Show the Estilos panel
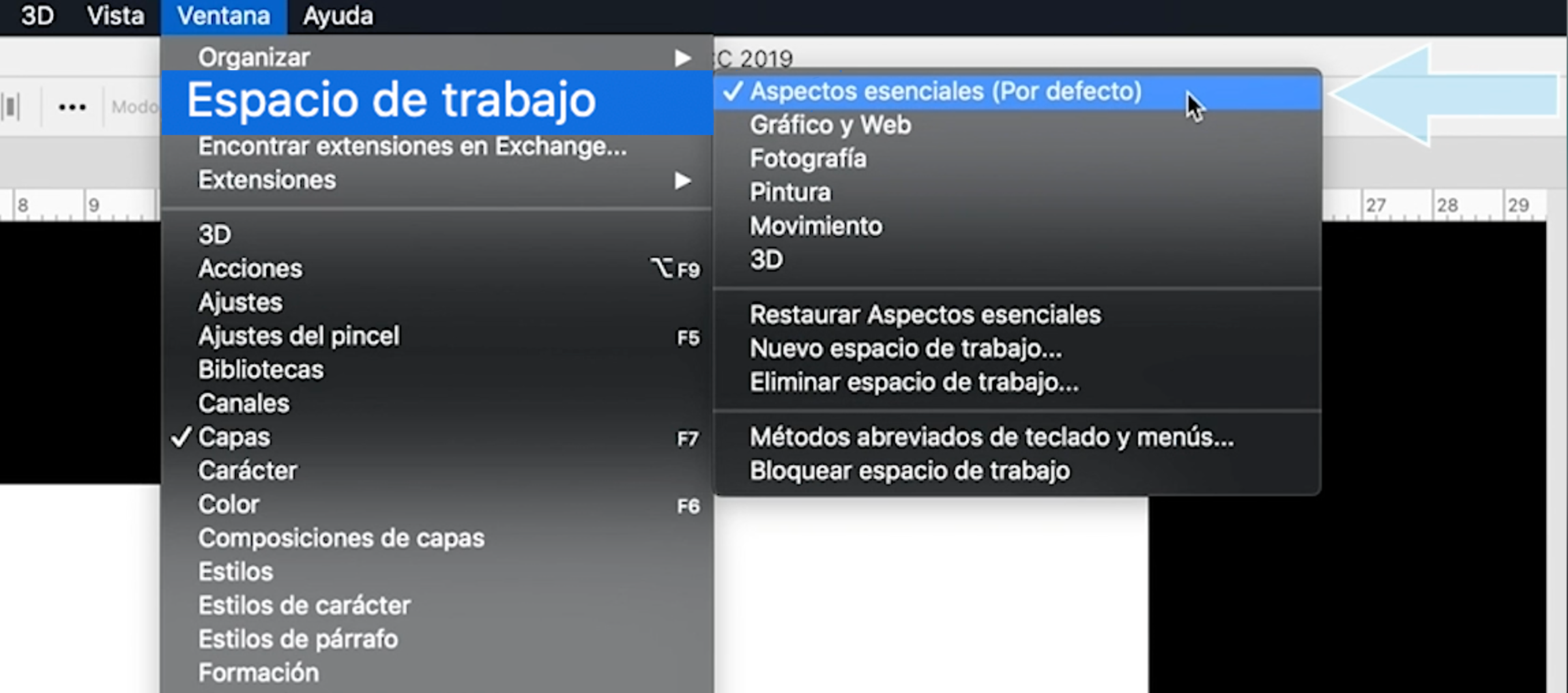Image resolution: width=1568 pixels, height=693 pixels. pos(437,572)
